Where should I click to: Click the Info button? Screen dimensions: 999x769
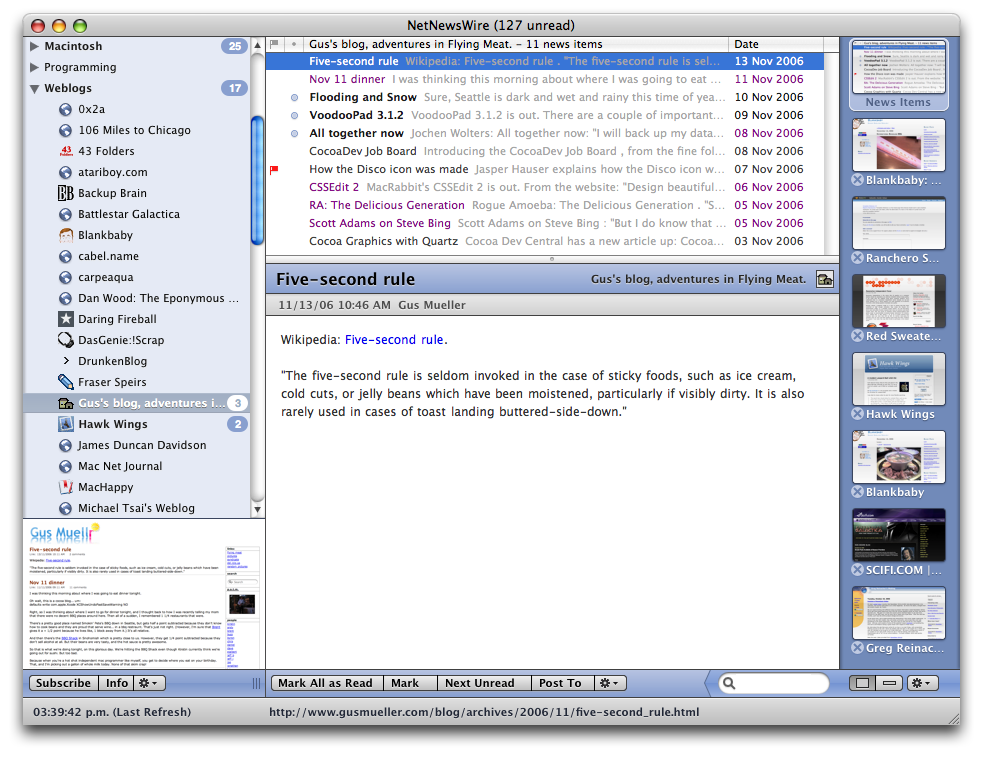[117, 683]
